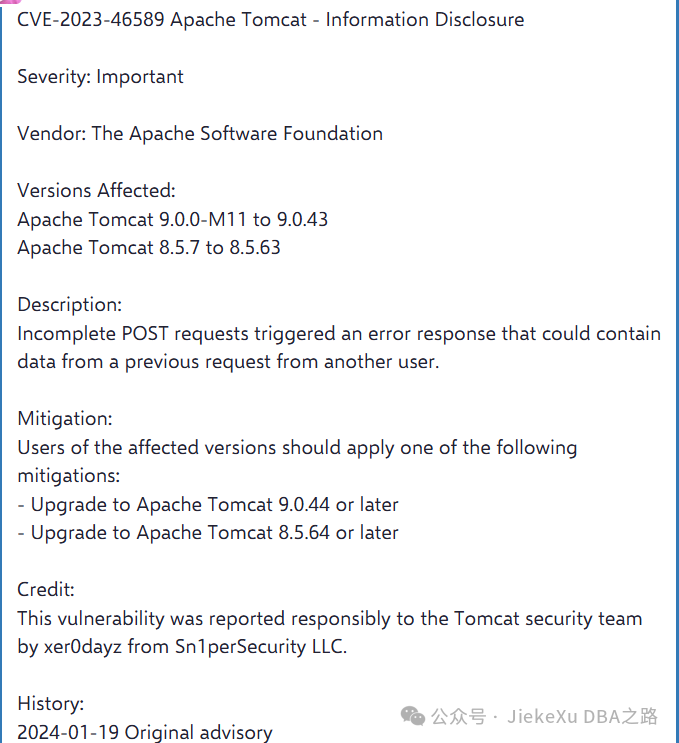Click the Upgrade to Tomcat 8.5.64 line

pos(208,533)
